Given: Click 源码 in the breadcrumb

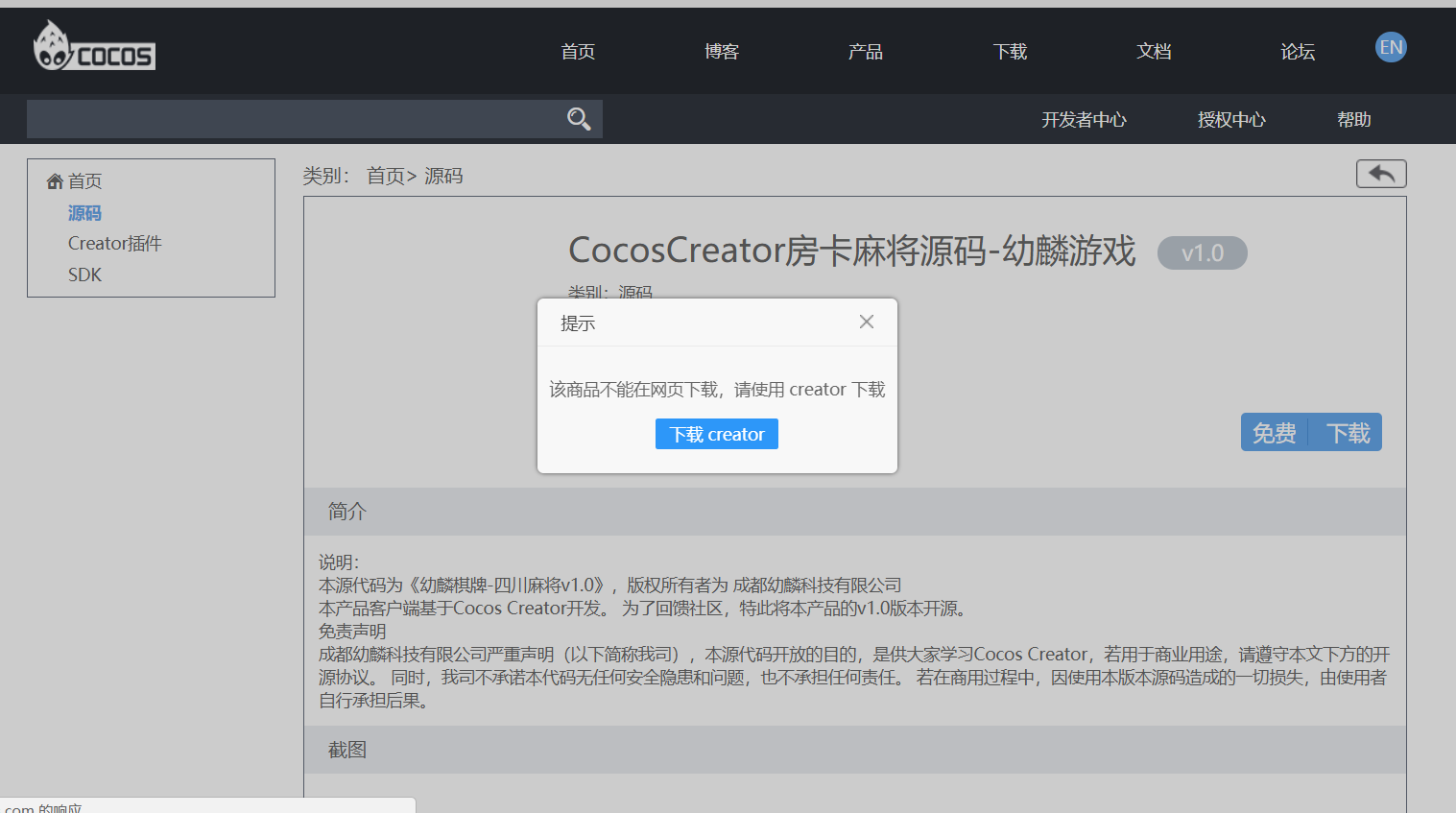Looking at the screenshot, I should click(x=443, y=177).
